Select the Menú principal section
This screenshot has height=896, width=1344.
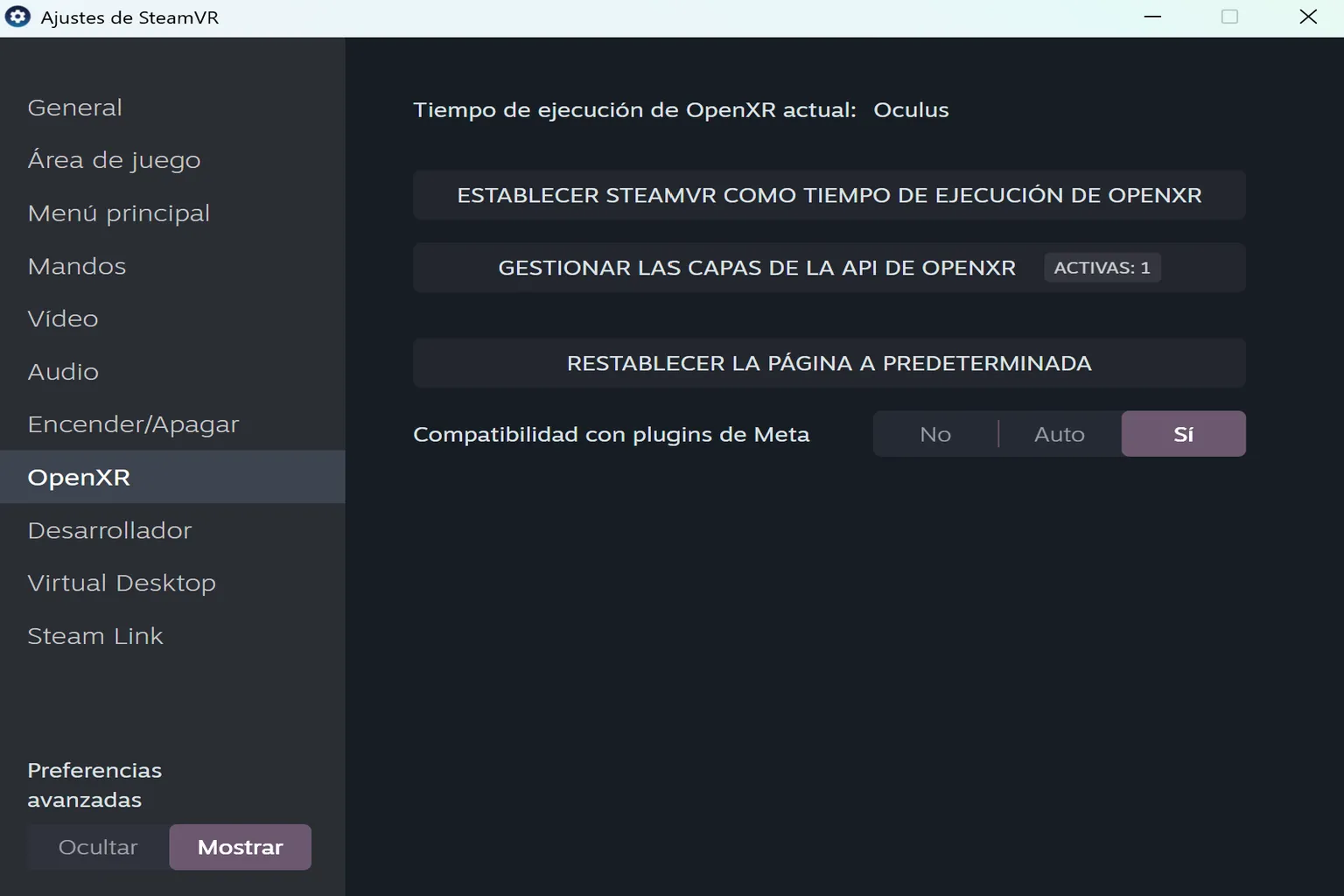tap(172, 213)
